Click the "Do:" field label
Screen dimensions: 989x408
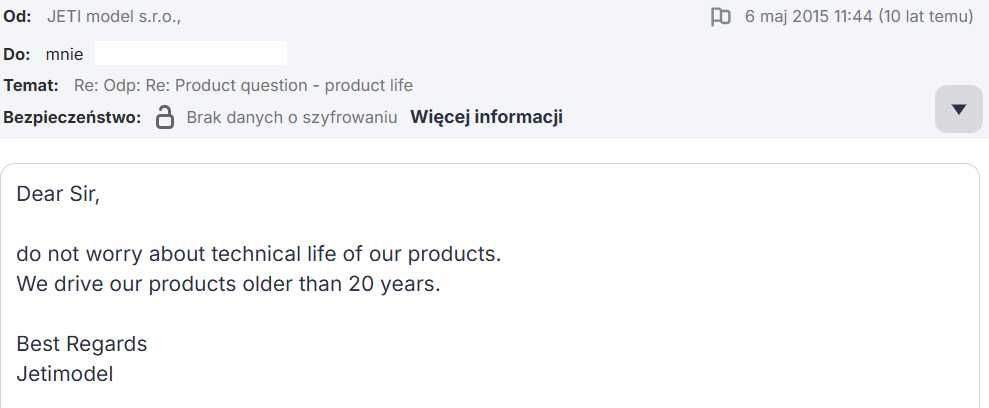(17, 53)
